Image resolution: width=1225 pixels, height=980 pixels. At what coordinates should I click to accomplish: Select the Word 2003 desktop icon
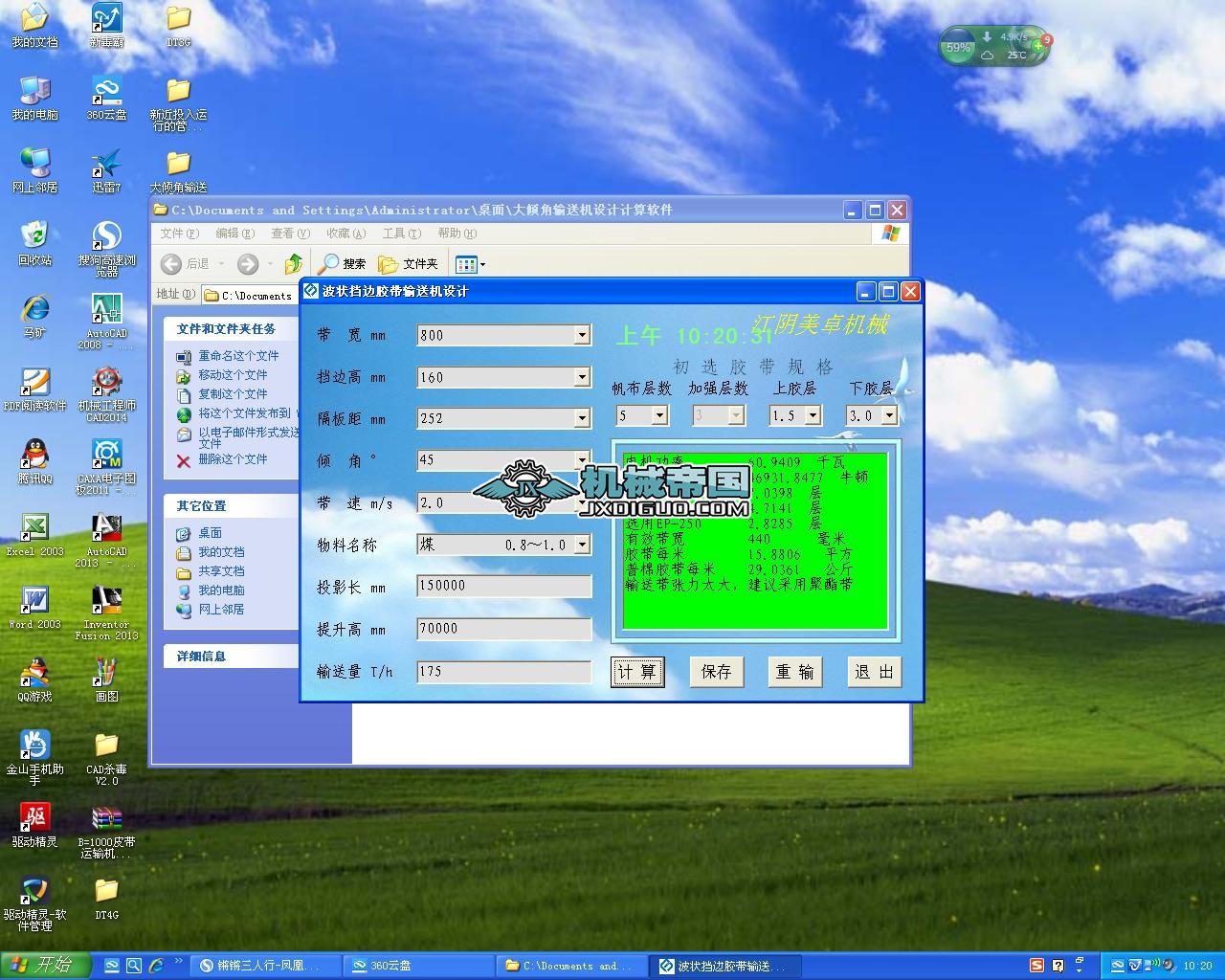click(x=34, y=607)
